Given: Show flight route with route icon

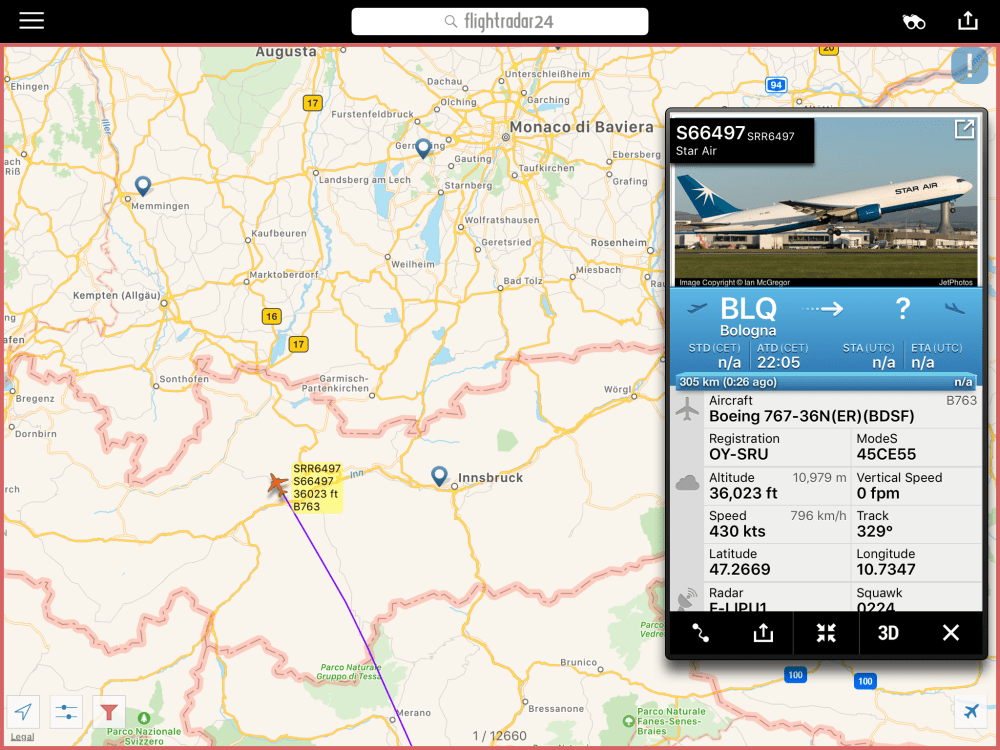Looking at the screenshot, I should tap(700, 633).
